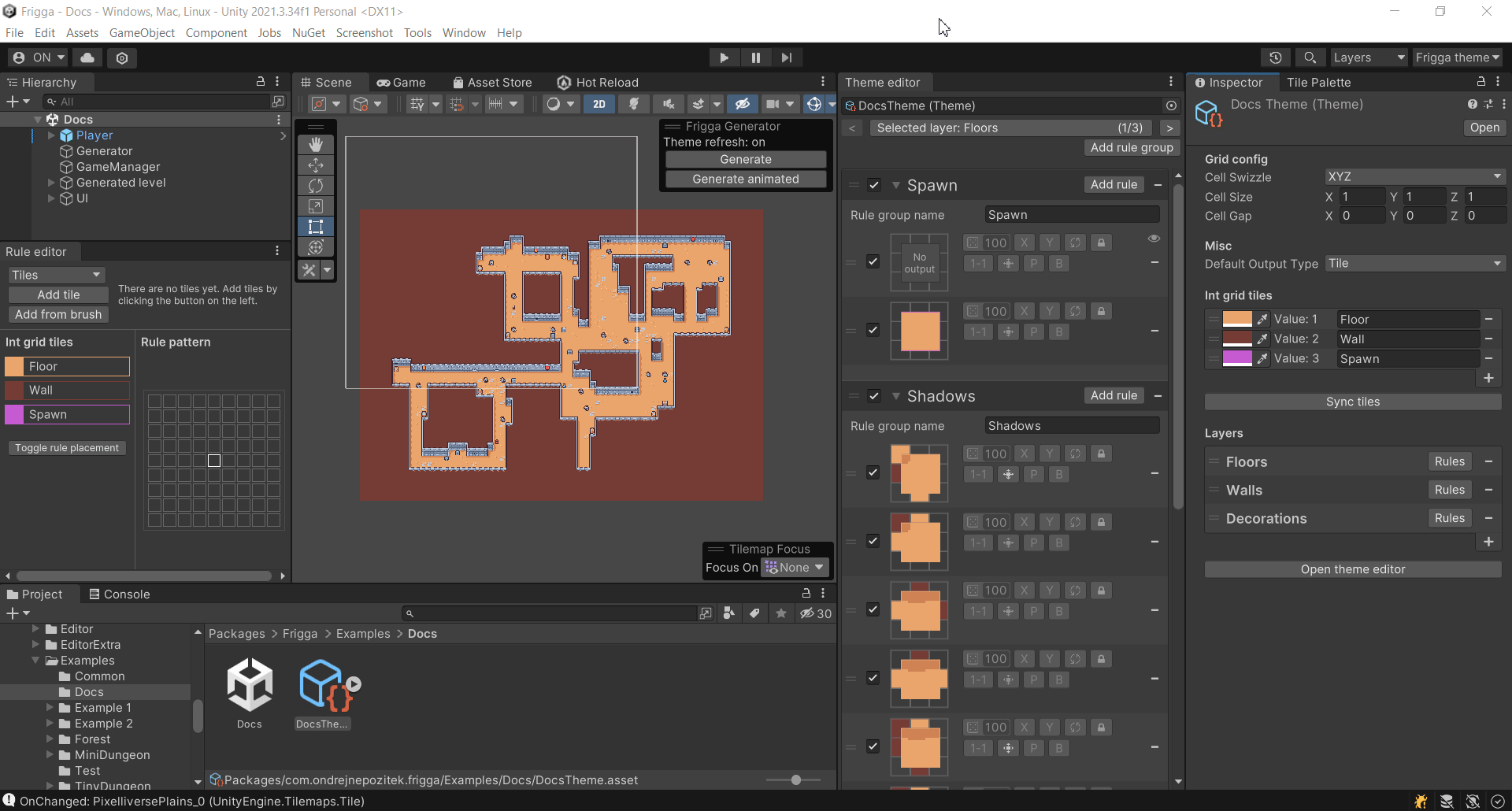1512x811 pixels.
Task: Collapse the Shadows rule group
Action: point(895,396)
